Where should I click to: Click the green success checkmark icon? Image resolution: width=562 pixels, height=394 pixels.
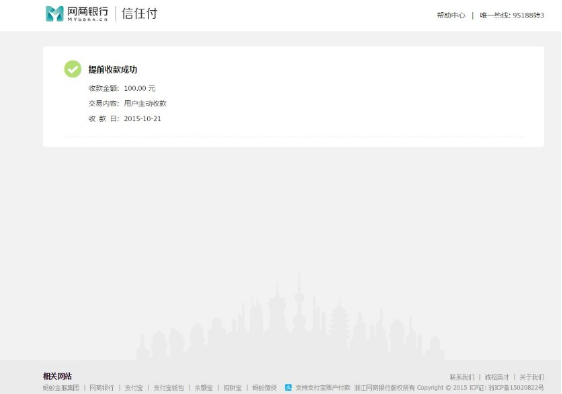coord(73,69)
